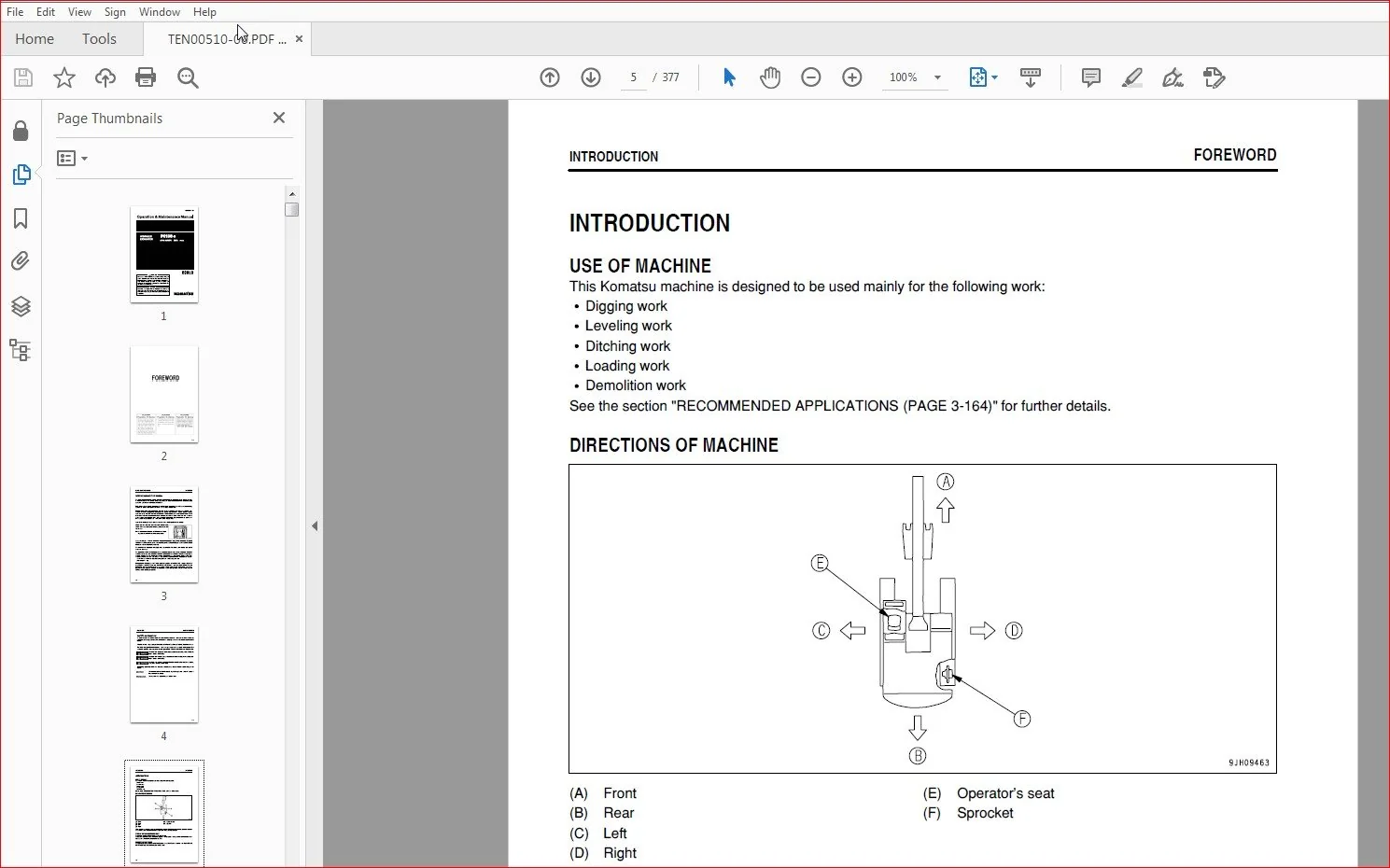Open the View menu

click(x=79, y=12)
